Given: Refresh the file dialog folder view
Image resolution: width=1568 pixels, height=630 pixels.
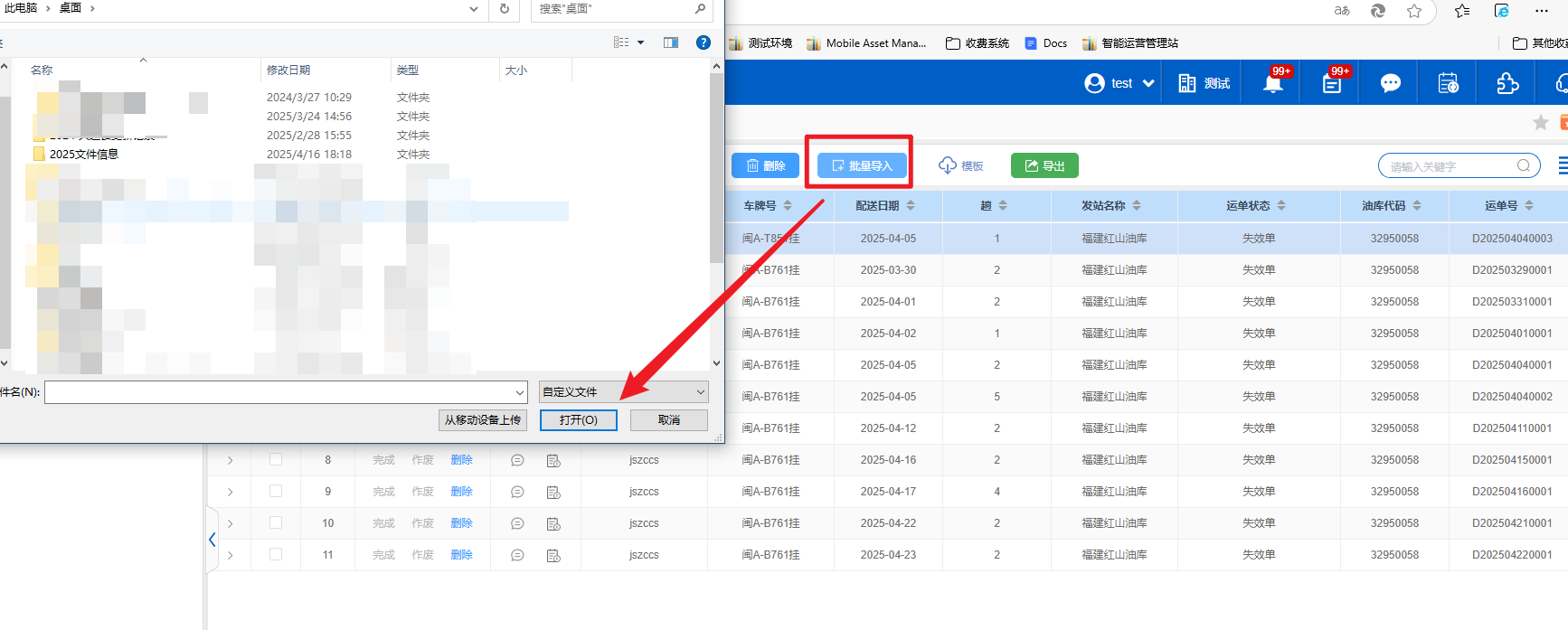Looking at the screenshot, I should 505,9.
